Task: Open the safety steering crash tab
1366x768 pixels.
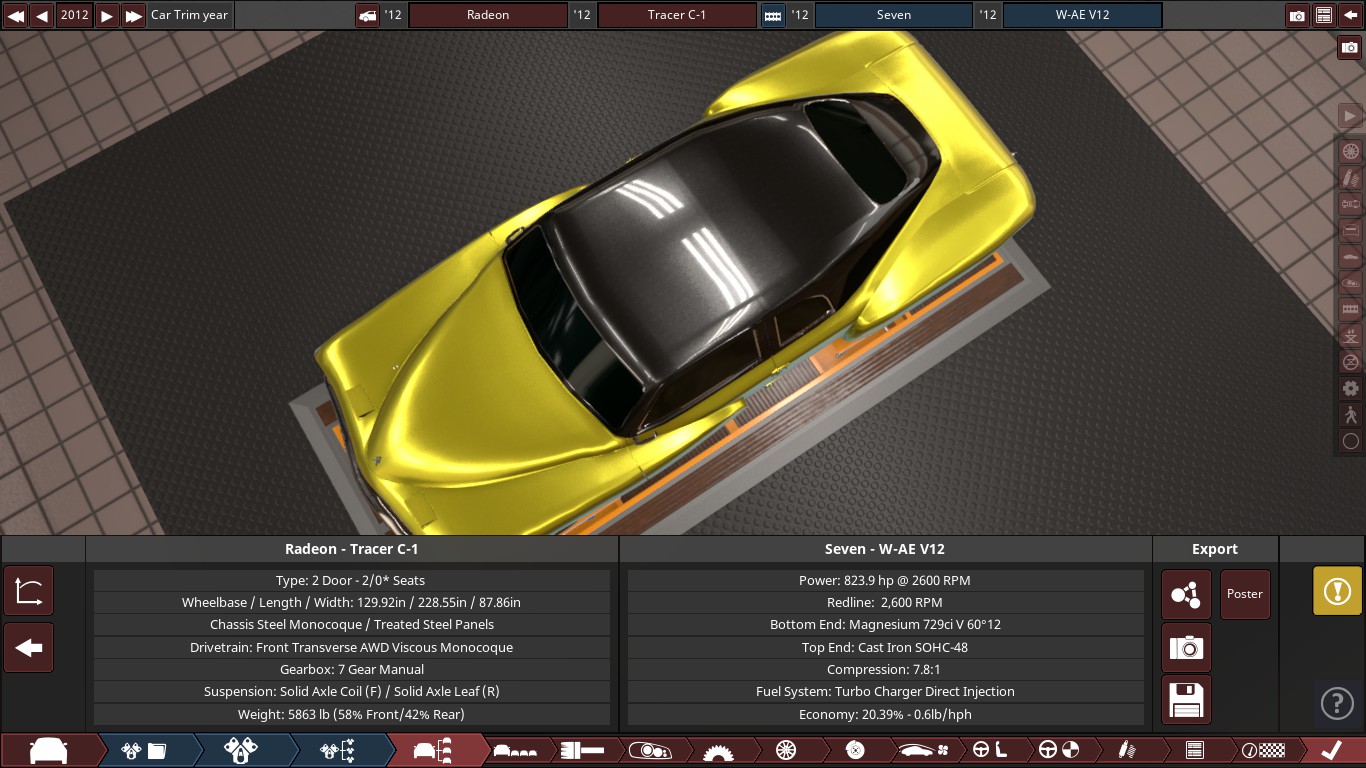Action: click(1058, 751)
